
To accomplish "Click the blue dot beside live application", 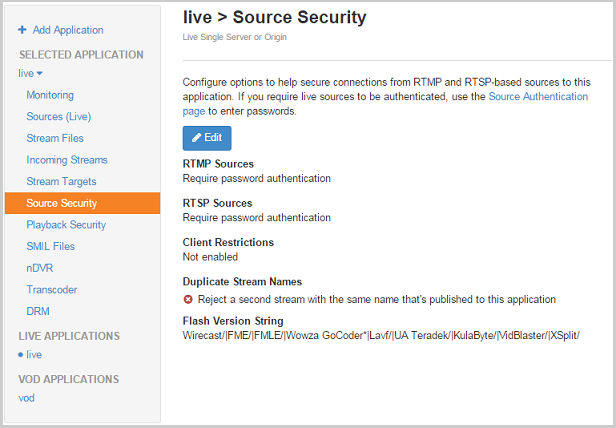I will coord(22,355).
